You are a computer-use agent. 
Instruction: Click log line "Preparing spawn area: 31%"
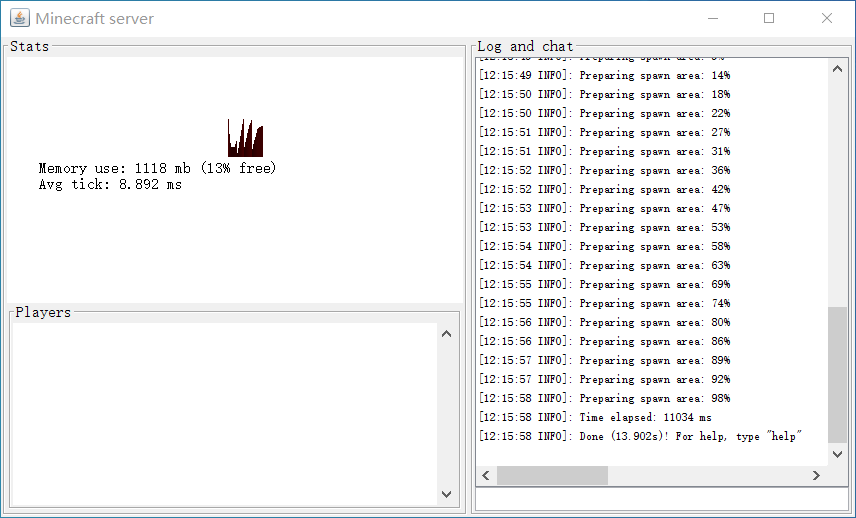click(604, 151)
